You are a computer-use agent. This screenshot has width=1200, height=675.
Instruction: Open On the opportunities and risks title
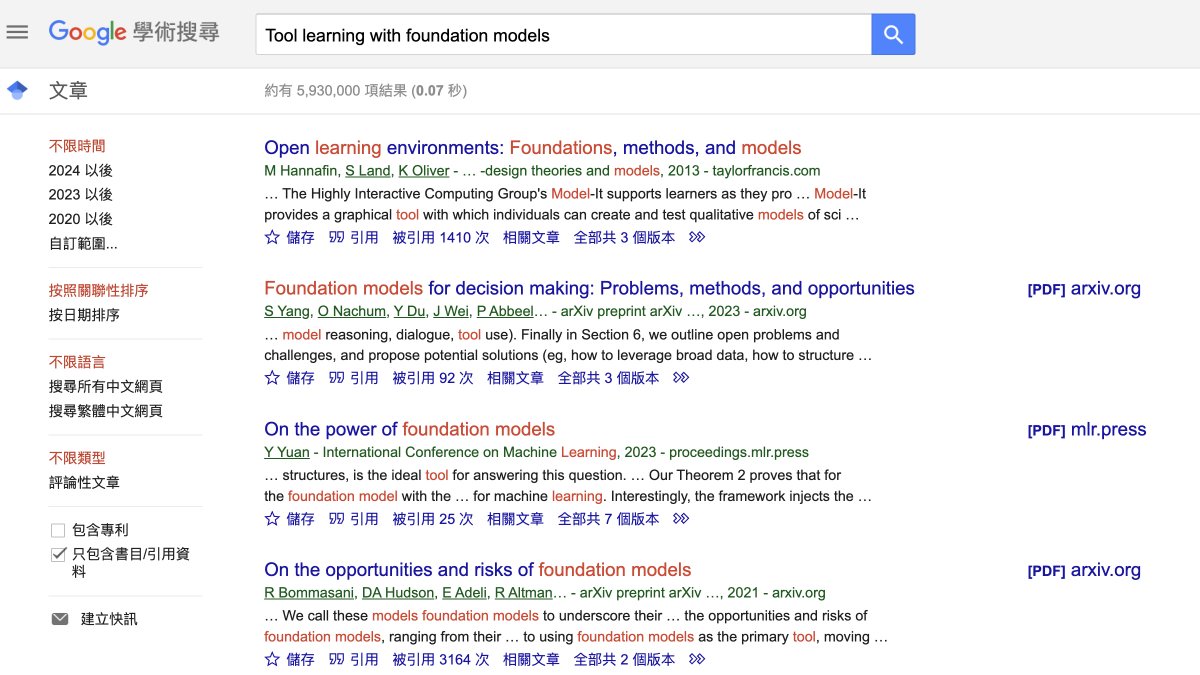pyautogui.click(x=477, y=570)
